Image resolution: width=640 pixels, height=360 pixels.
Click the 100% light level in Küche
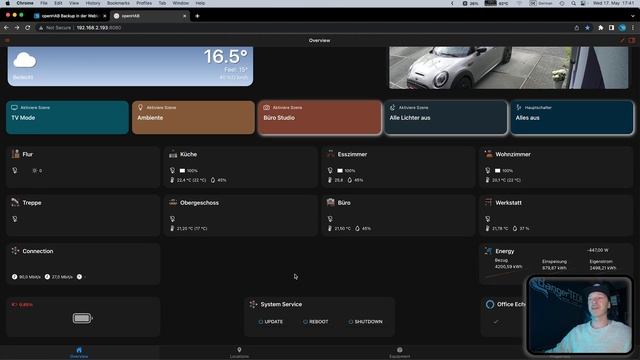point(192,171)
